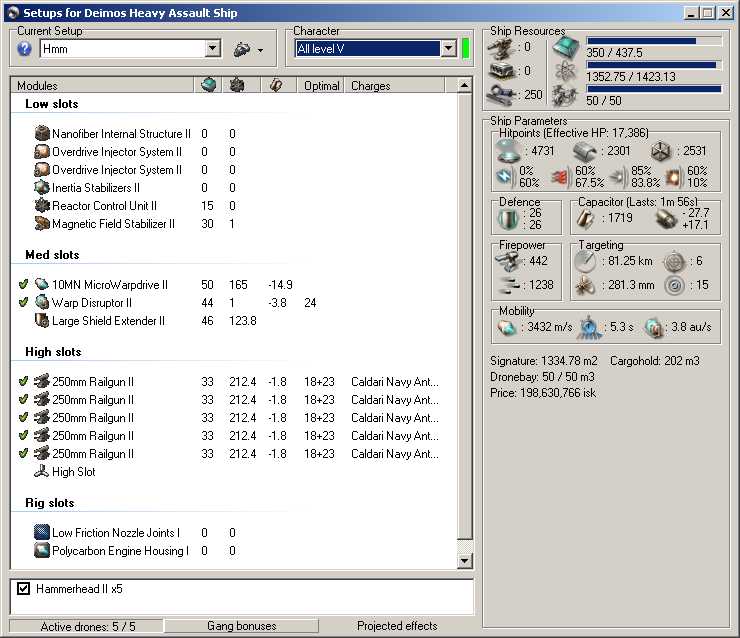The width and height of the screenshot is (740, 638).
Task: Click the powergrid usage bar 1352.75 / 1423.13
Action: (x=654, y=65)
